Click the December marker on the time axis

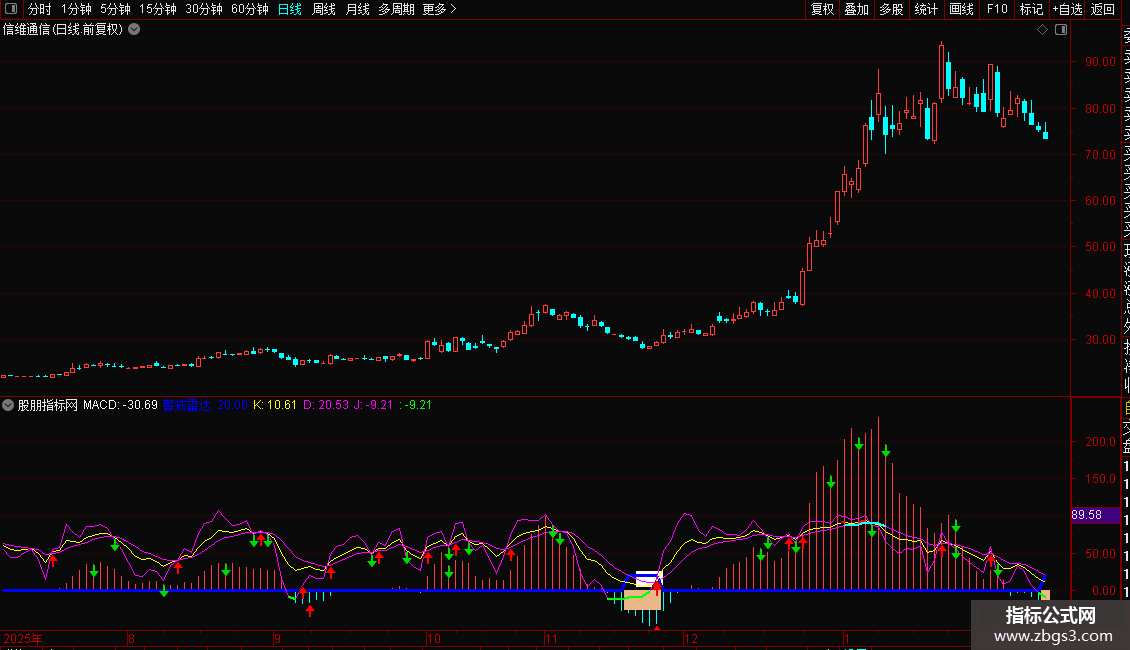point(690,637)
